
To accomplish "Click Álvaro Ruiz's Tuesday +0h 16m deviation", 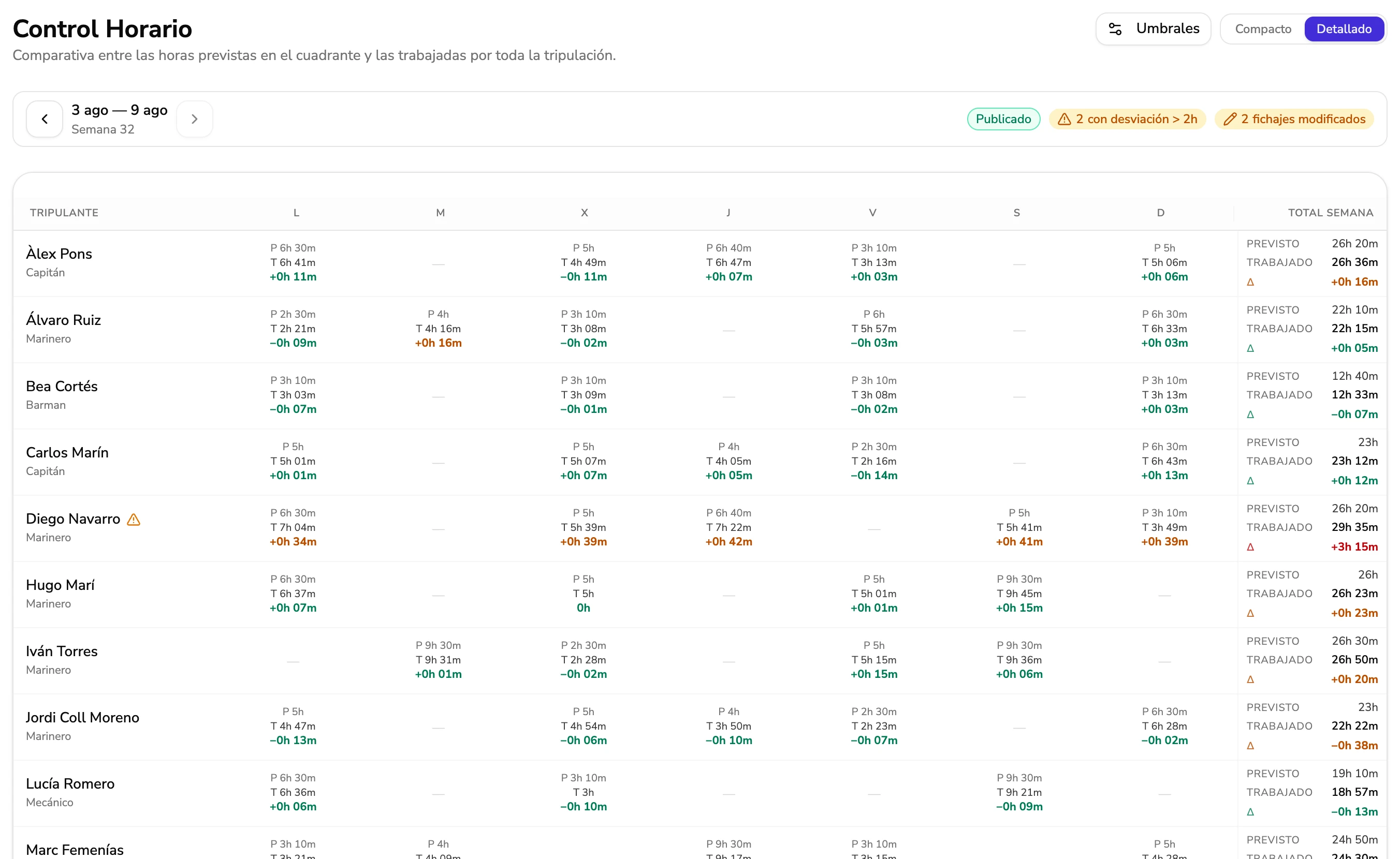I will coord(438,343).
